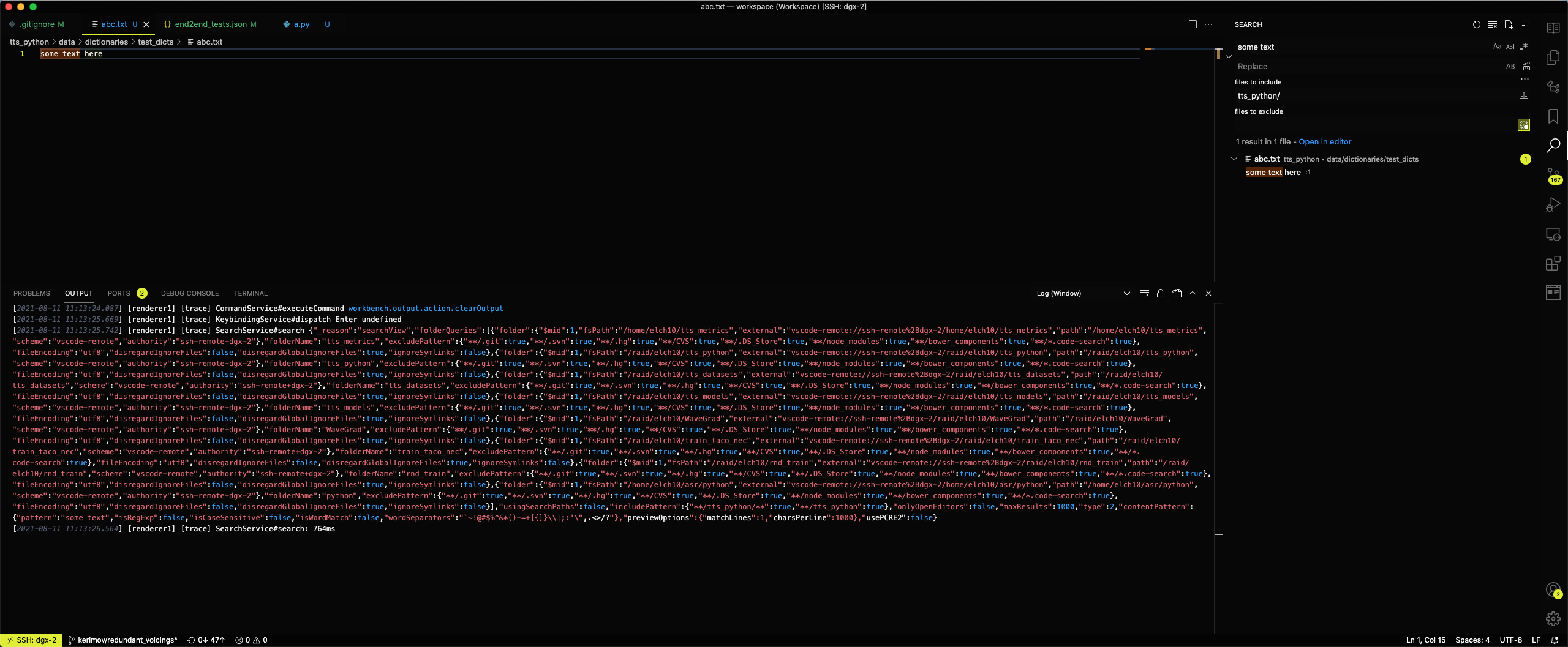Open the git graph activity bar icon
This screenshot has height=647, width=1568.
click(1553, 87)
